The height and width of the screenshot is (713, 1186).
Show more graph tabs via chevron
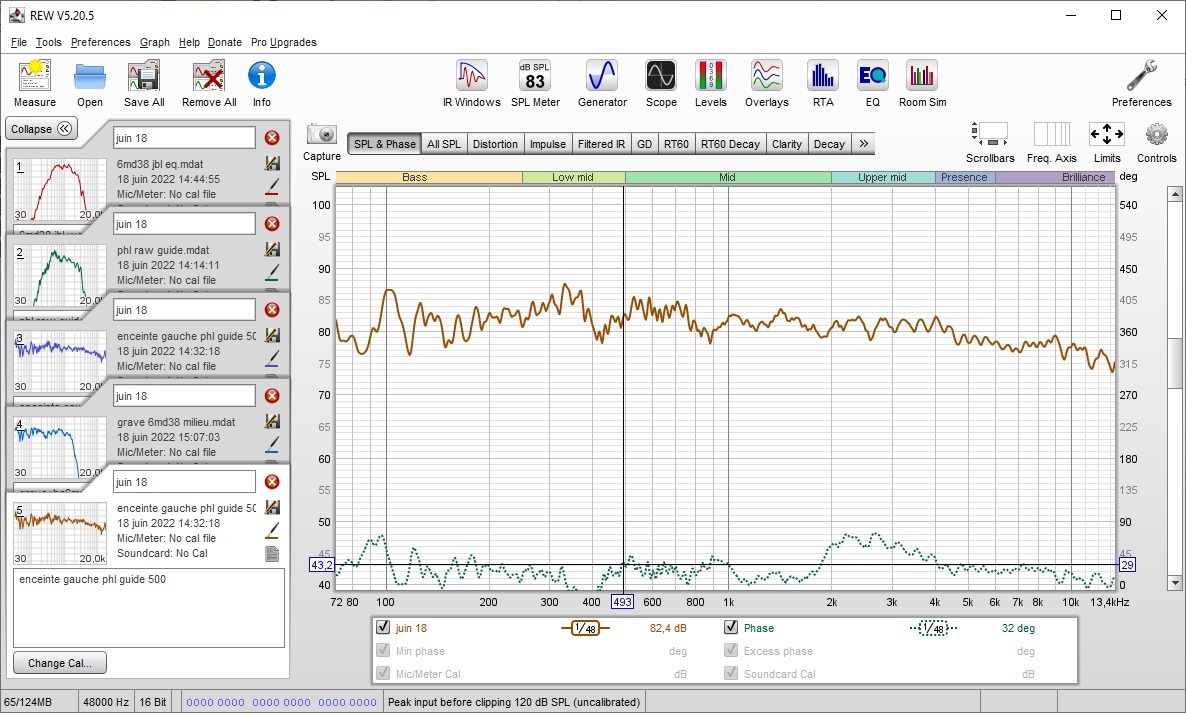coord(863,144)
